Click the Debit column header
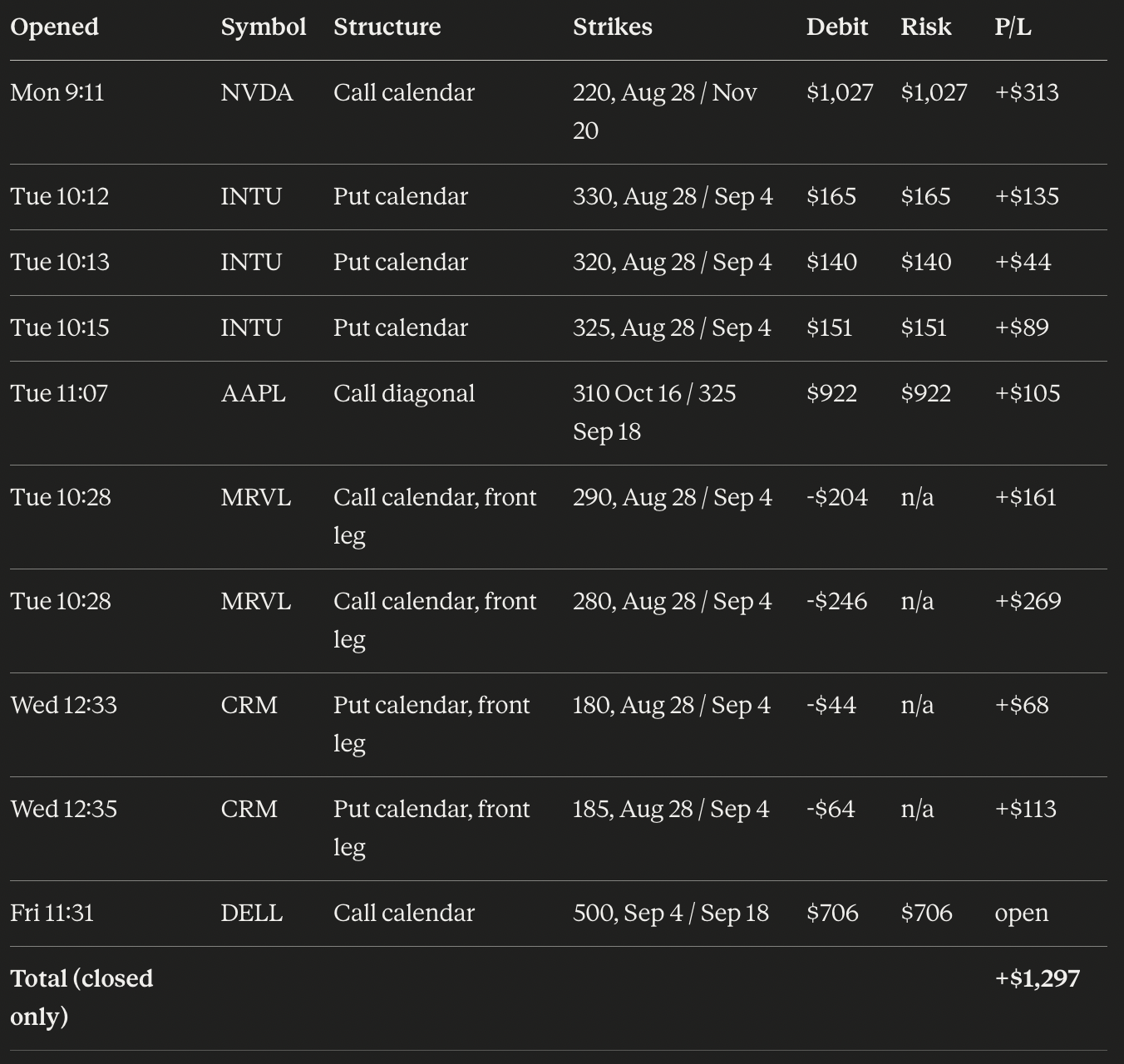Viewport: 1124px width, 1064px height. tap(837, 27)
